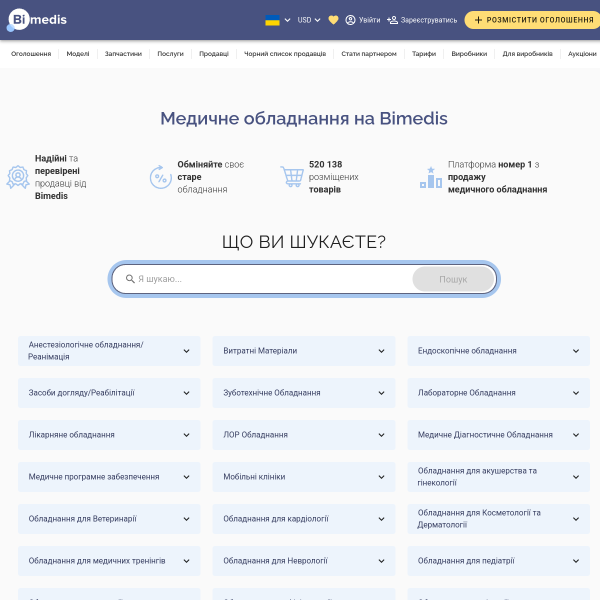Viewport: 600px width, 600px height.
Task: Open the language dropdown arrow next to flag
Action: click(x=287, y=20)
